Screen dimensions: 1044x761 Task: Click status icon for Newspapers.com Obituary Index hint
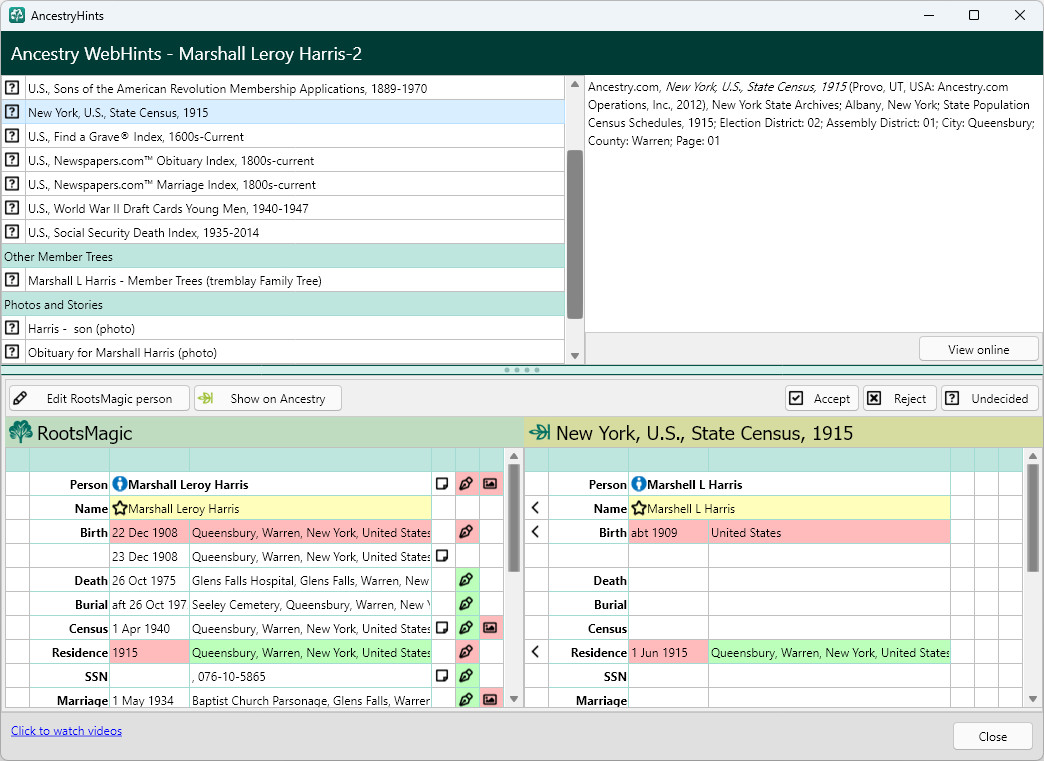click(x=12, y=159)
